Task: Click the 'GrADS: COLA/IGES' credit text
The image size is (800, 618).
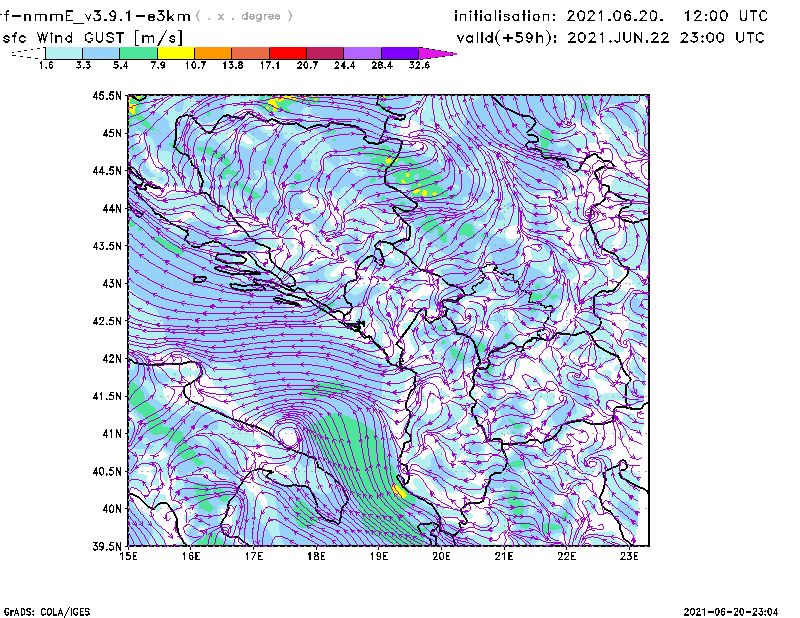Action: tap(47, 612)
